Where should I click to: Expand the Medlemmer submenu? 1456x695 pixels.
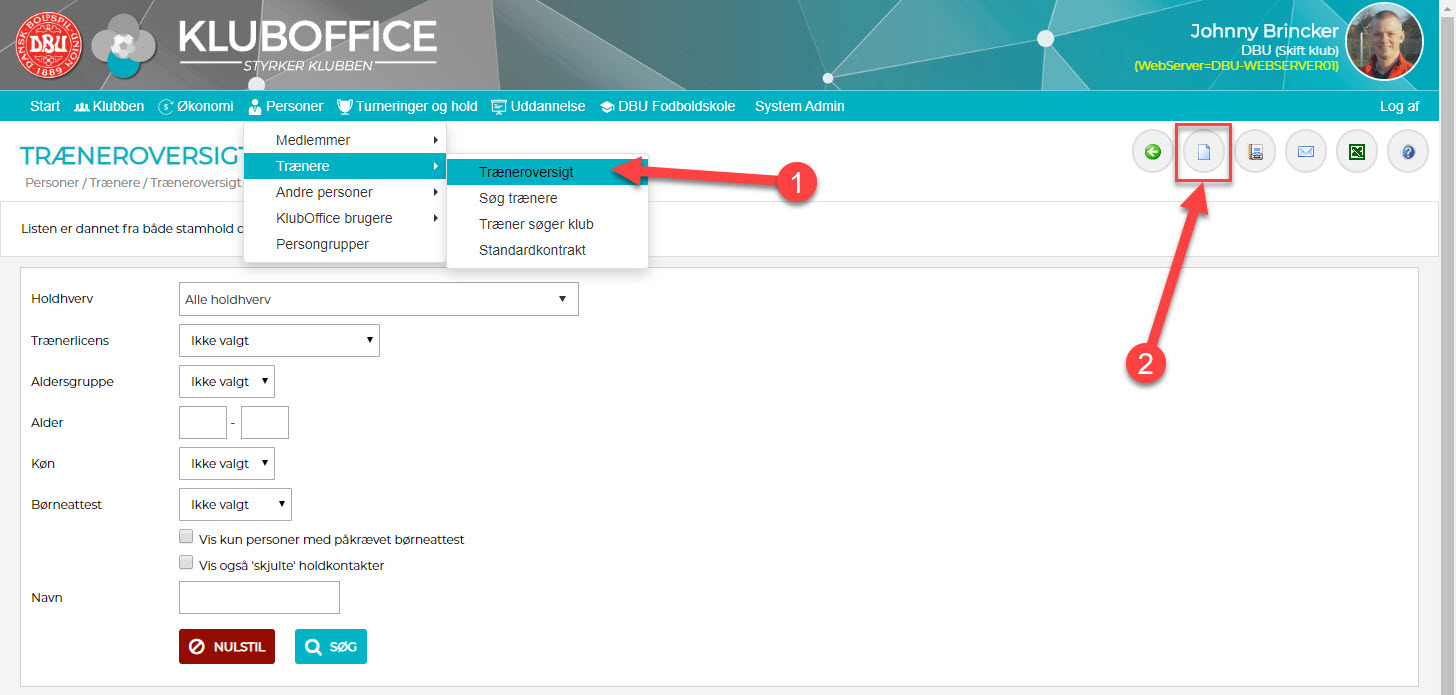345,140
